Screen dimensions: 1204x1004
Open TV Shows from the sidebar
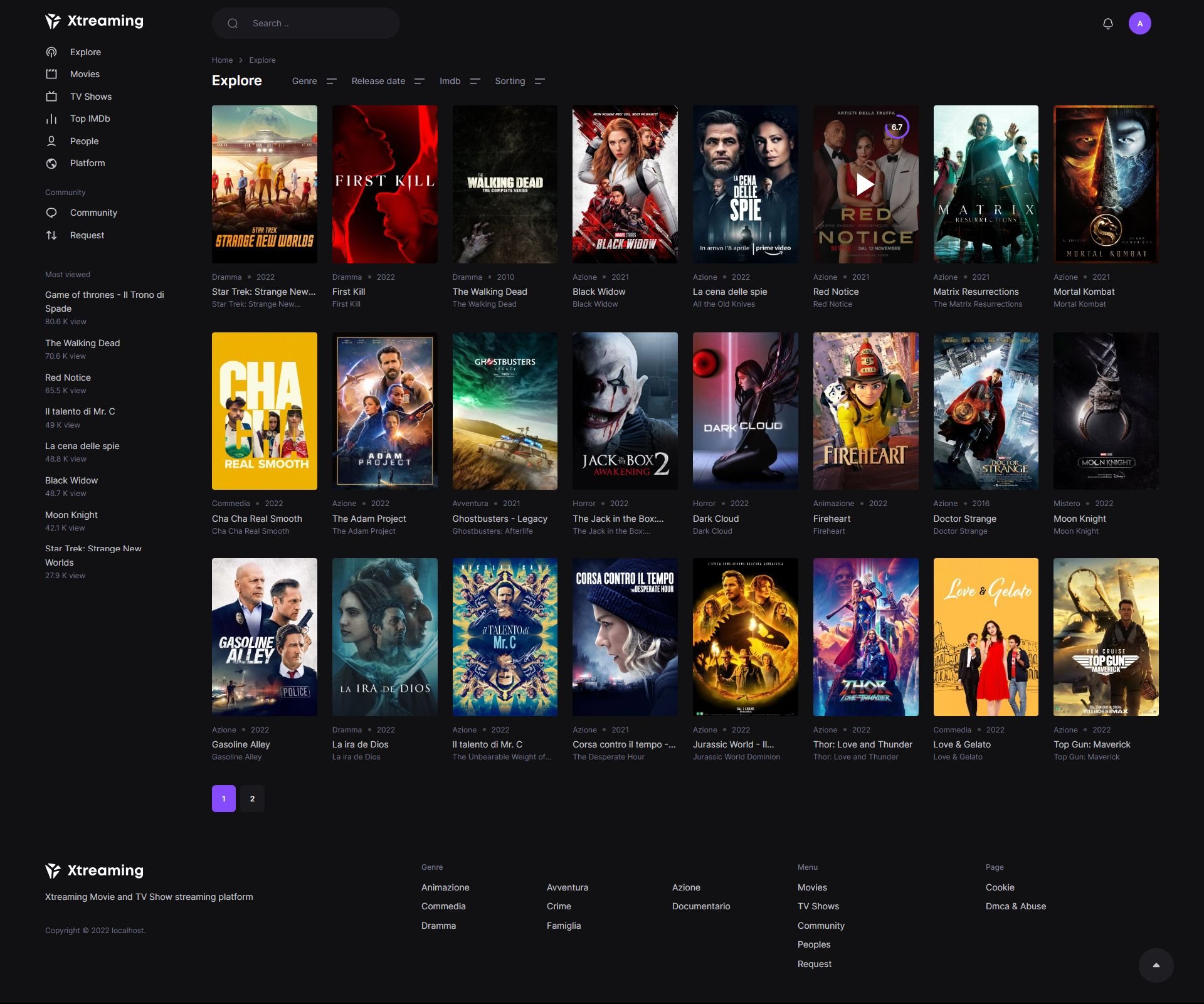[90, 97]
